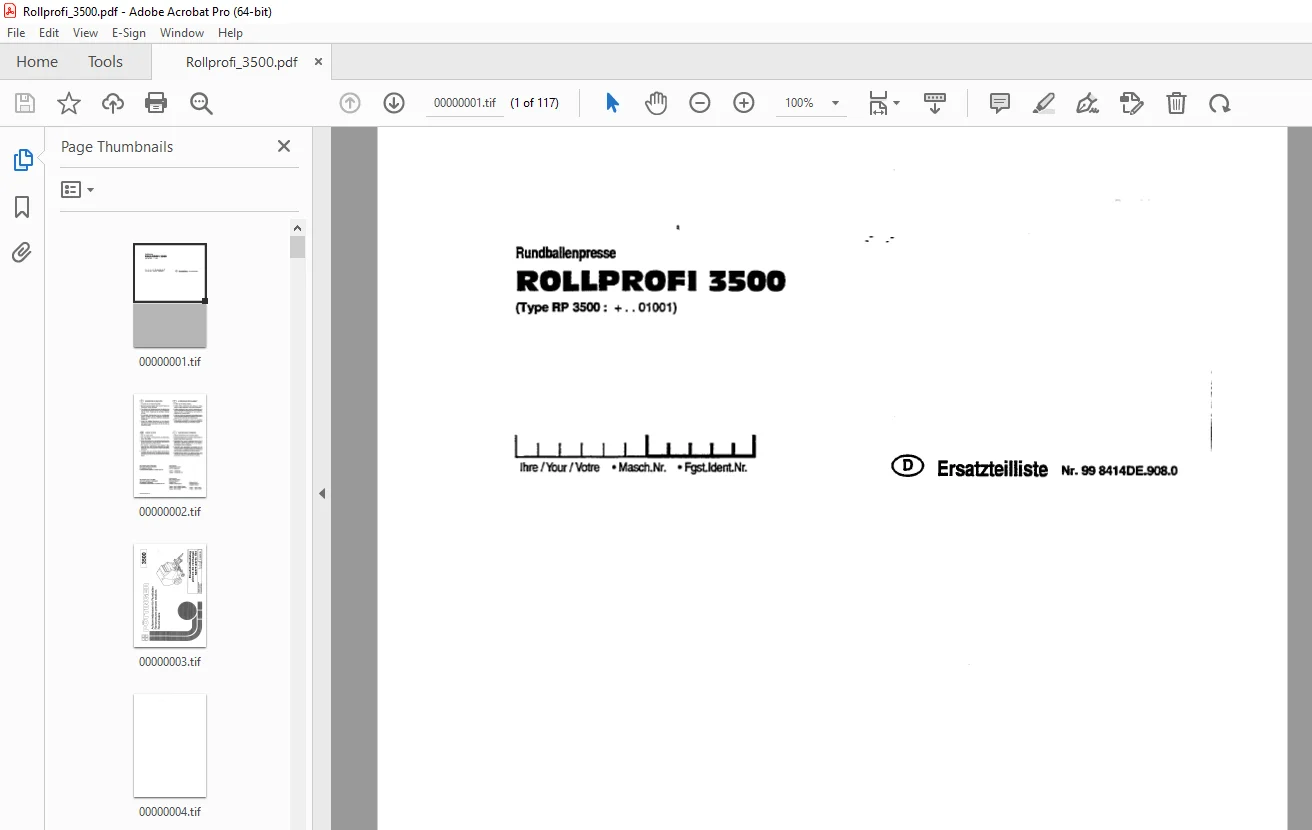Print the file using printer icon
The height and width of the screenshot is (830, 1312).
[156, 103]
